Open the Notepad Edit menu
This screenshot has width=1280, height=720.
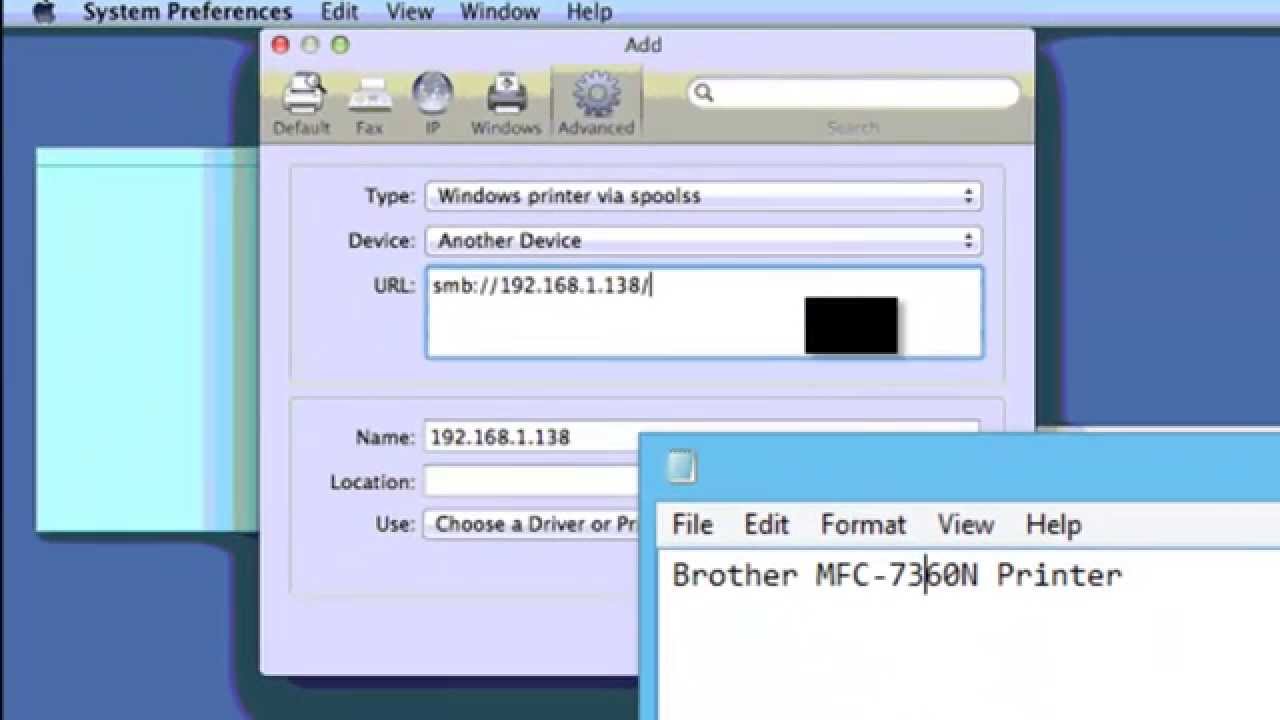pos(767,525)
